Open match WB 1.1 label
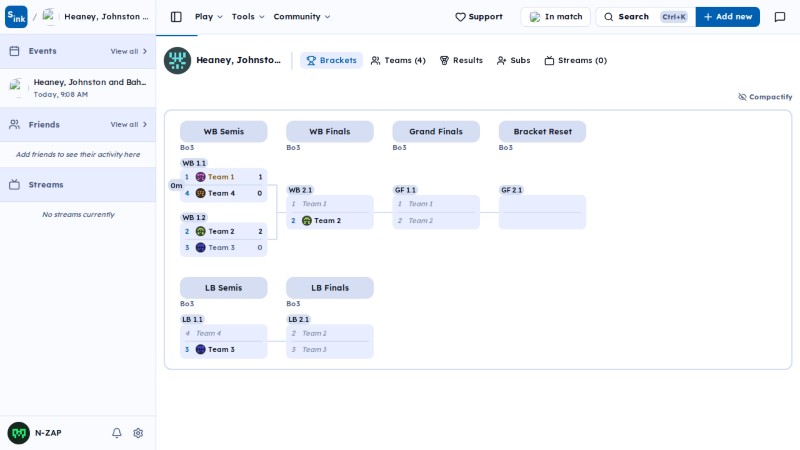 [194, 163]
